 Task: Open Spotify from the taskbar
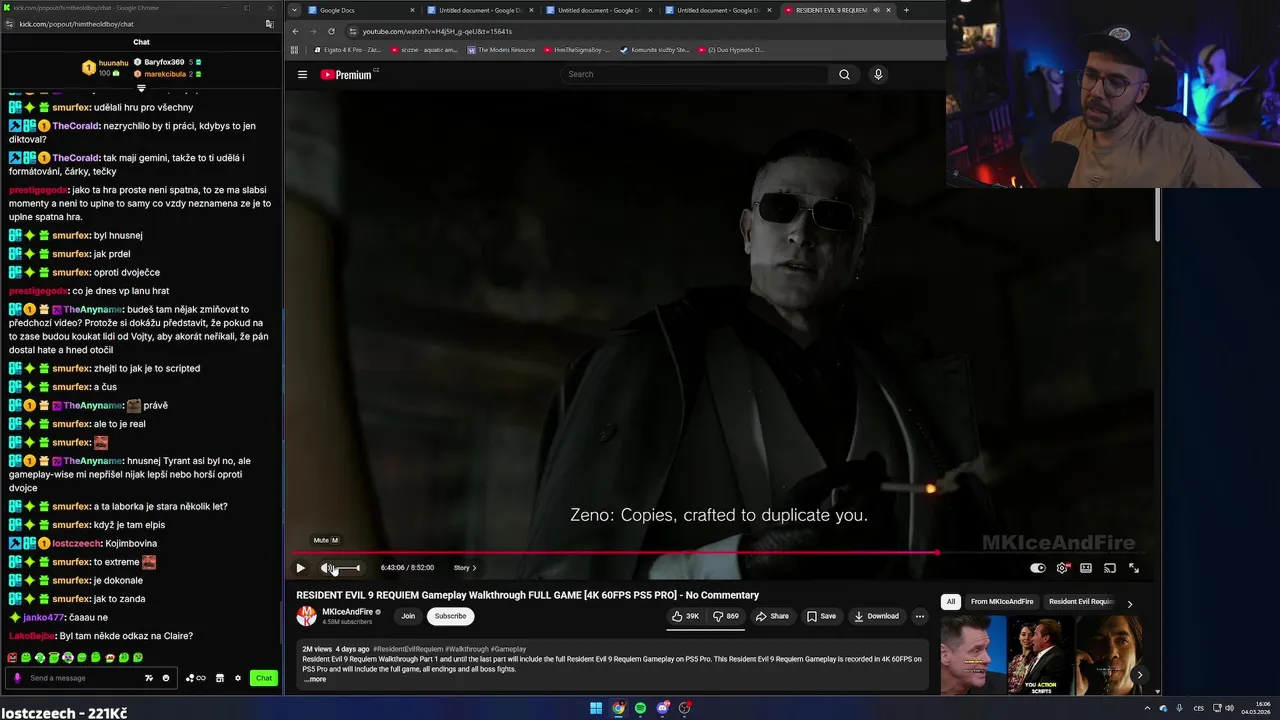point(641,708)
